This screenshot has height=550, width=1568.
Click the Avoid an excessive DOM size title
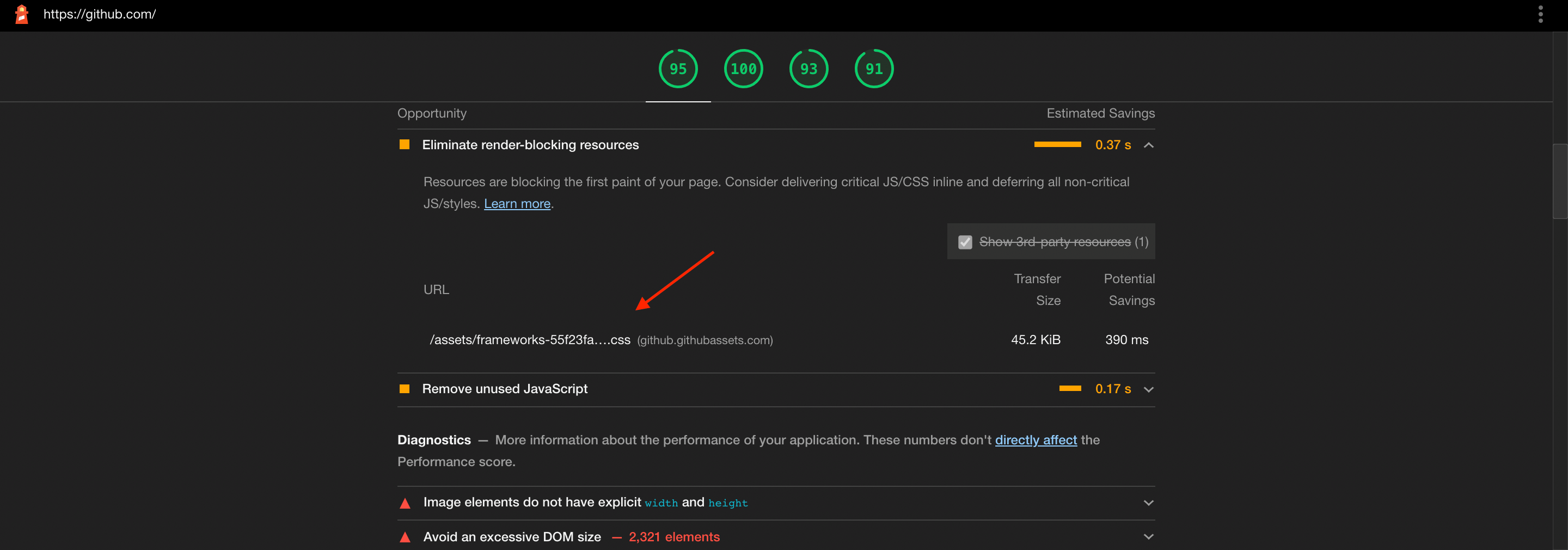click(512, 536)
